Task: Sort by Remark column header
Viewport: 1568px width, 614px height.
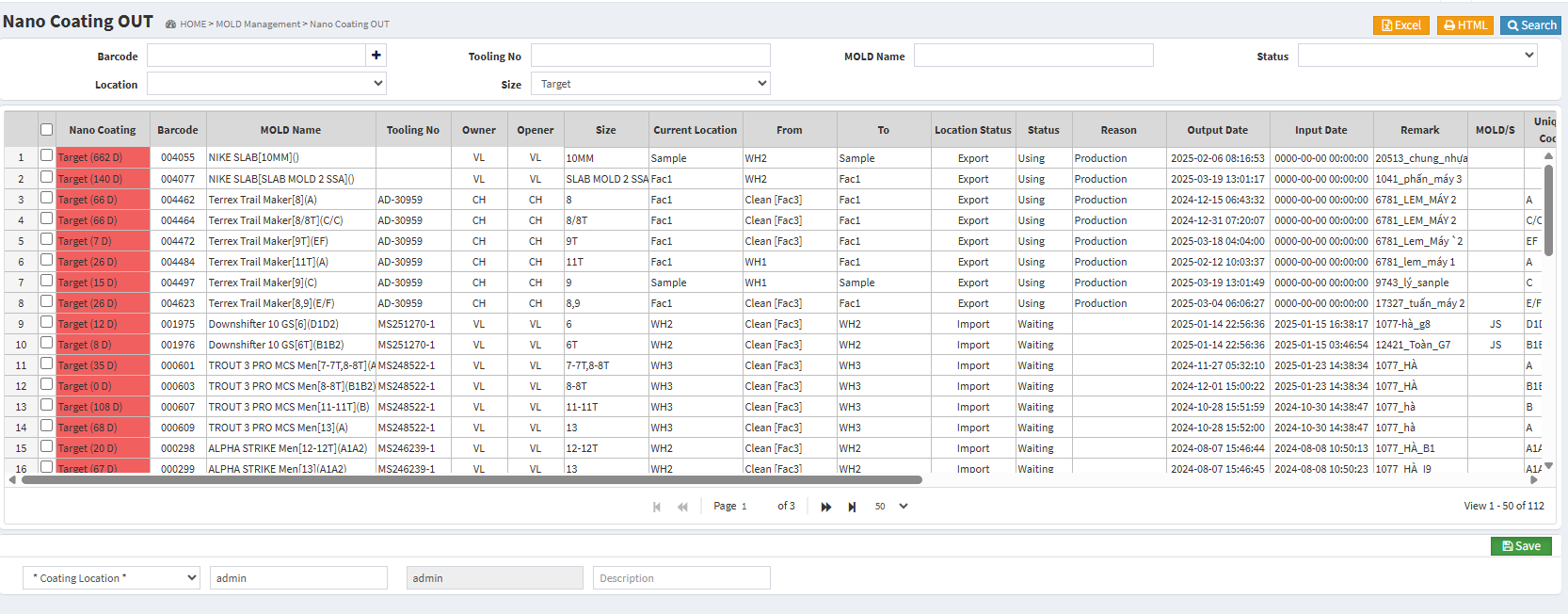Action: point(1420,130)
